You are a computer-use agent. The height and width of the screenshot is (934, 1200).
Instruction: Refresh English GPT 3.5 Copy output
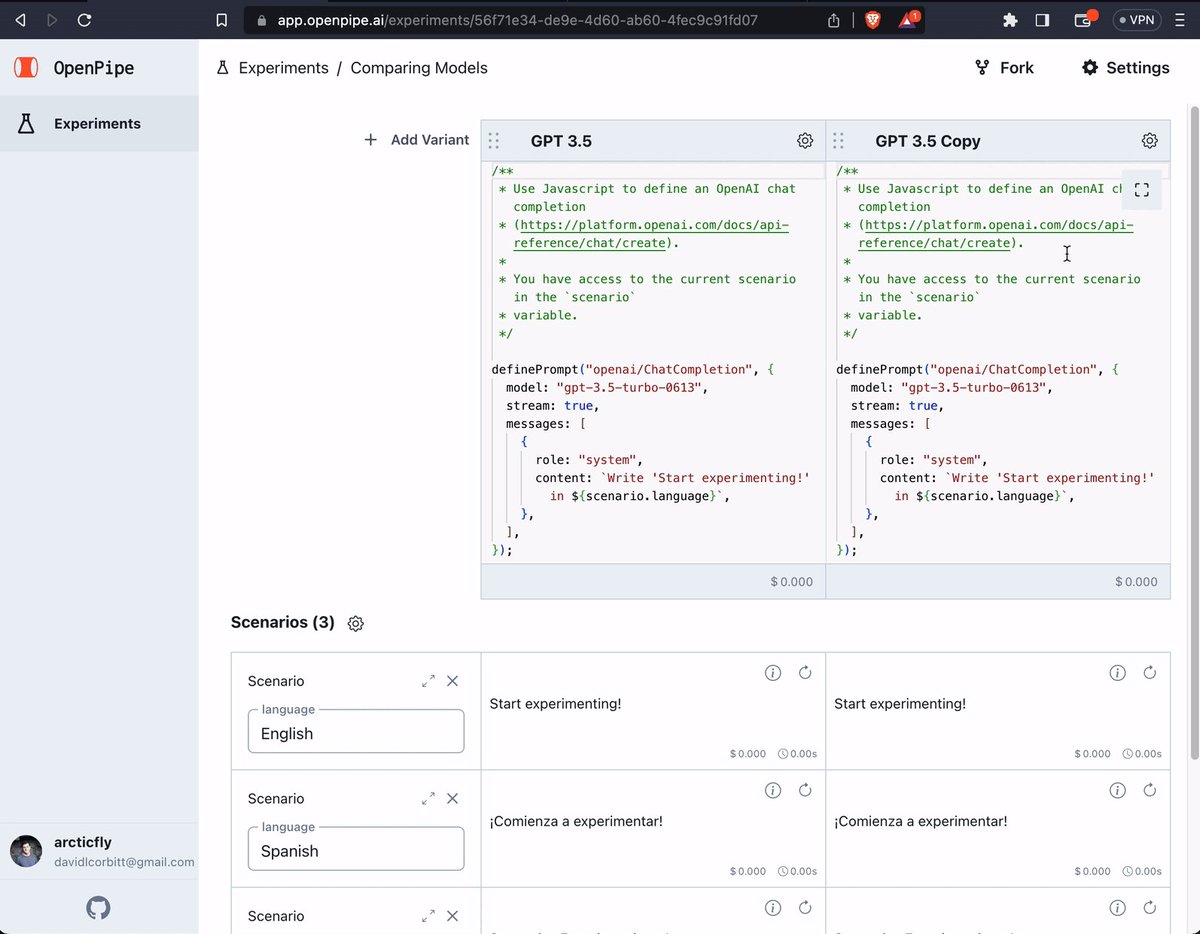(1150, 673)
